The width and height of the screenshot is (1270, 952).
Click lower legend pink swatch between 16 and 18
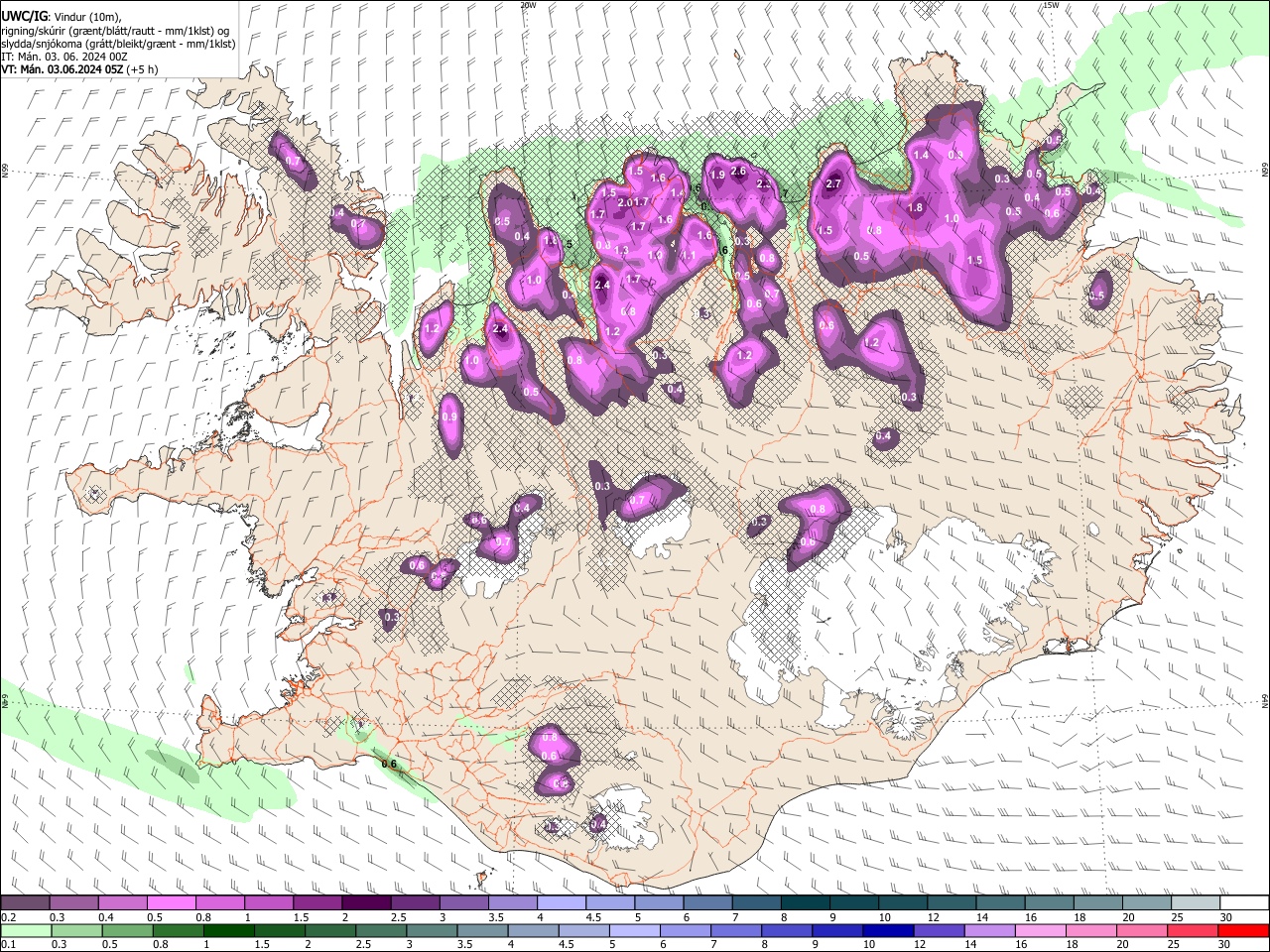(x=1039, y=930)
